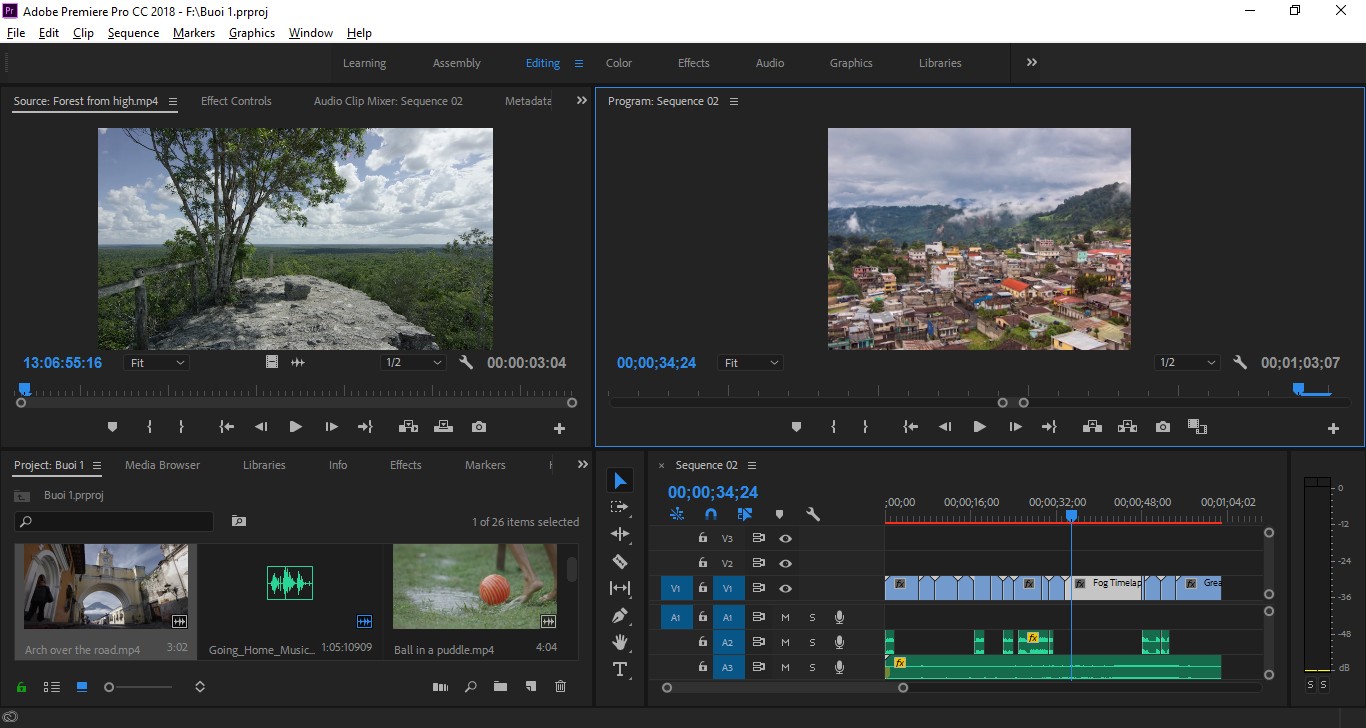Select the Hand tool
Image resolution: width=1366 pixels, height=728 pixels.
[620, 642]
